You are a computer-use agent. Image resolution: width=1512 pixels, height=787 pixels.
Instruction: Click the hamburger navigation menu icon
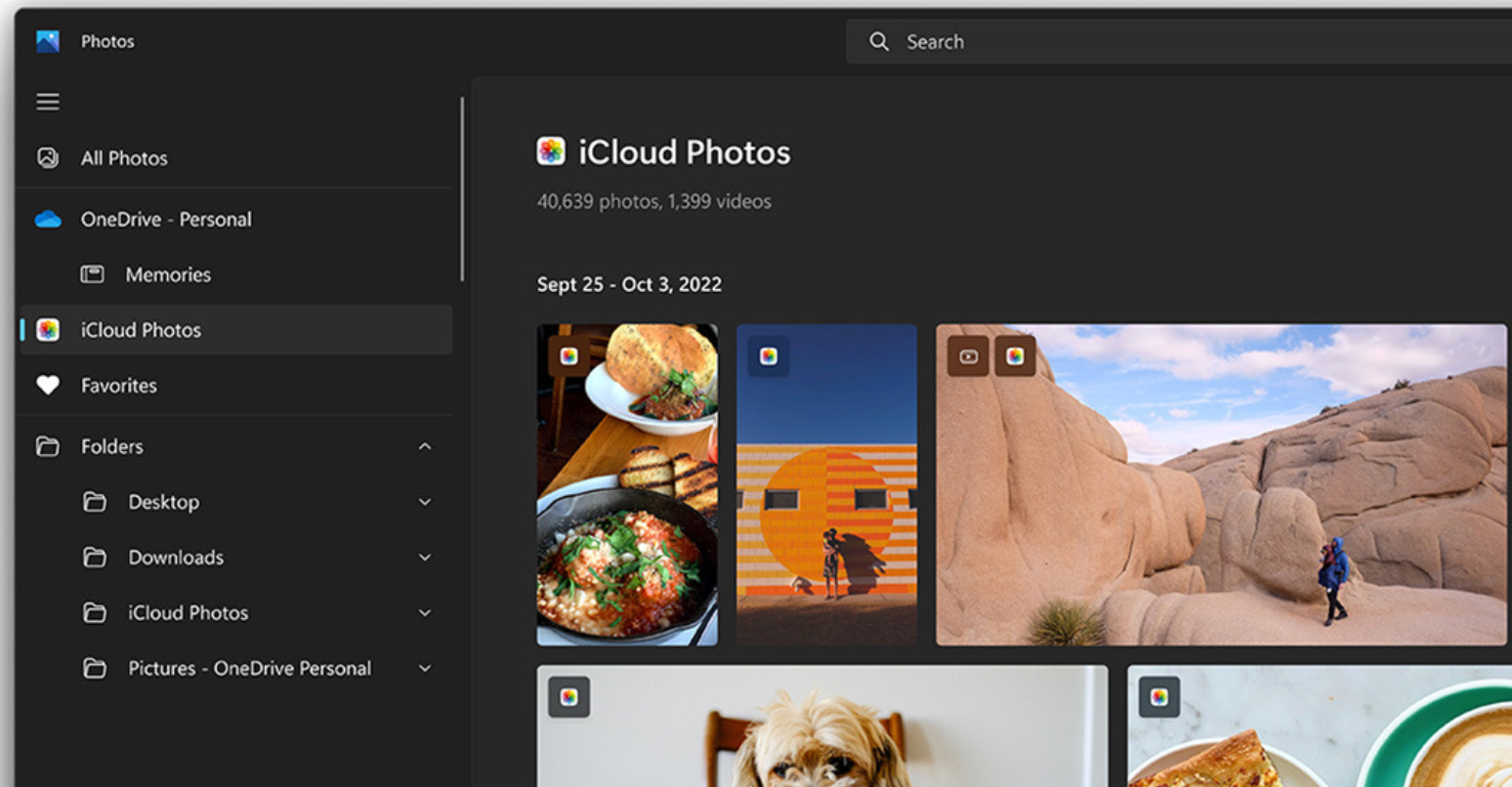coord(48,102)
